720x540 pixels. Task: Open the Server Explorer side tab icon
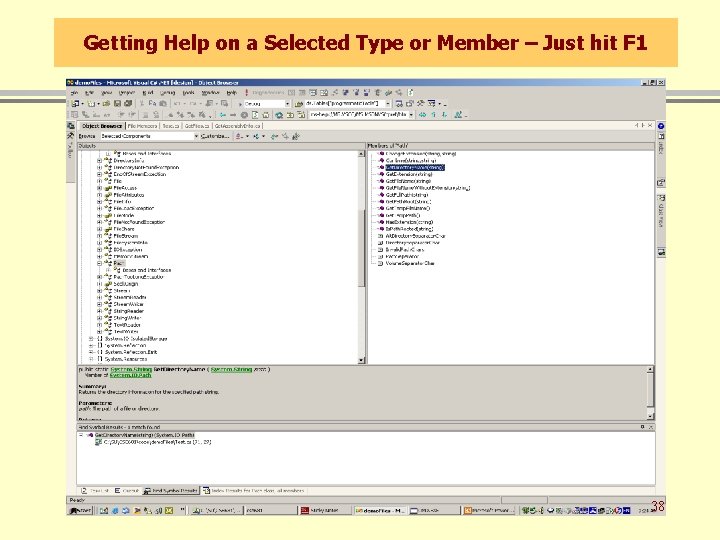71,126
